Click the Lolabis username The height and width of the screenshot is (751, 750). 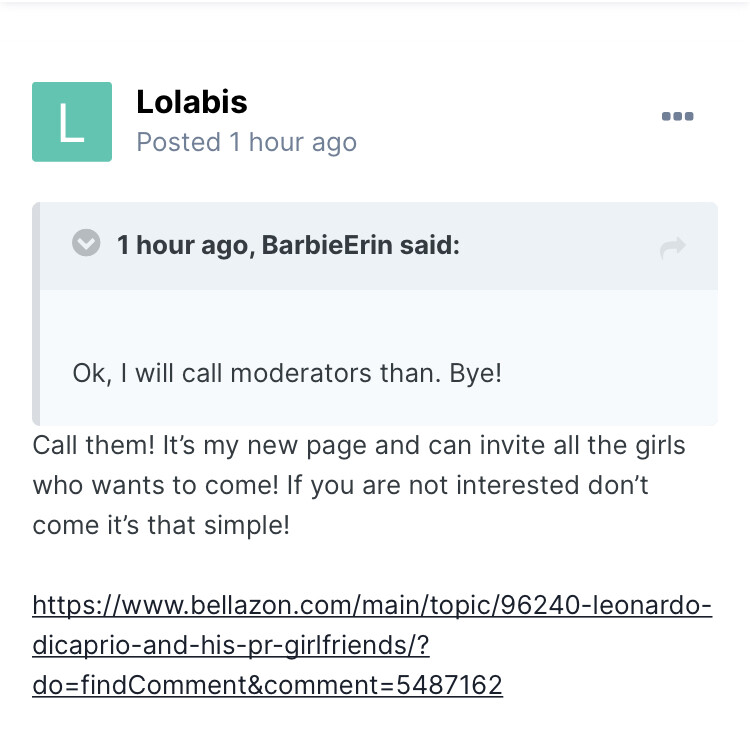tap(191, 102)
